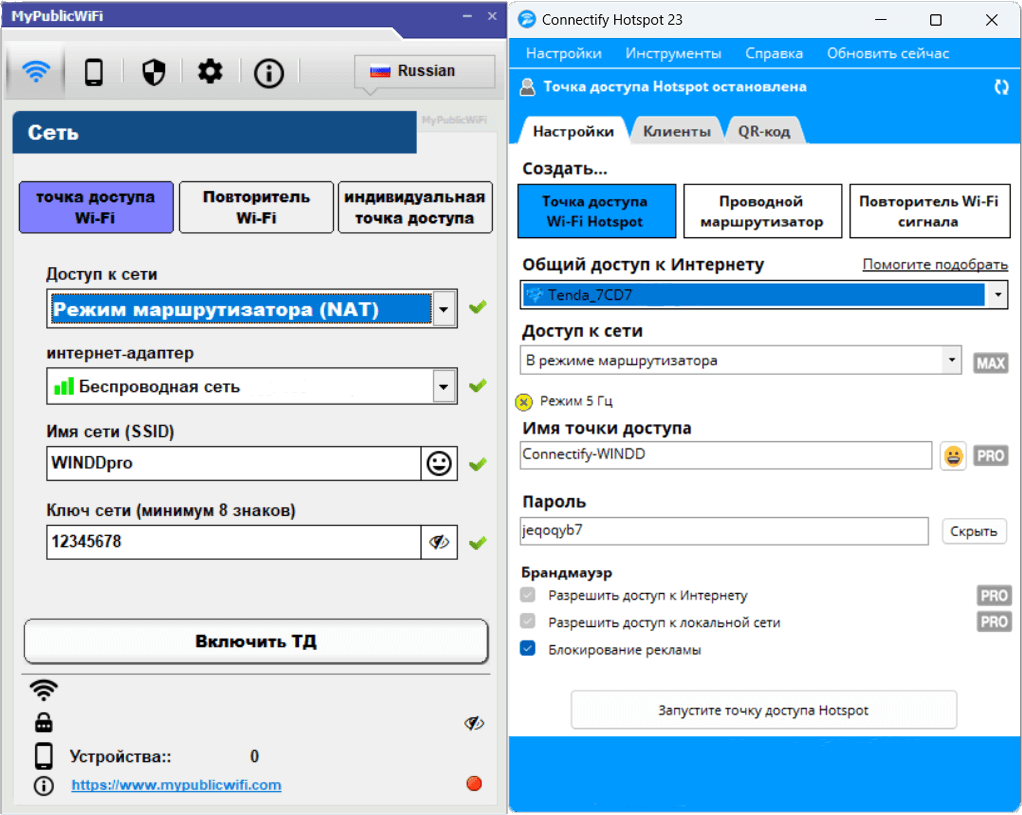Viewport: 1022px width, 815px height.
Task: Click the Скрыть password button
Action: 974,531
